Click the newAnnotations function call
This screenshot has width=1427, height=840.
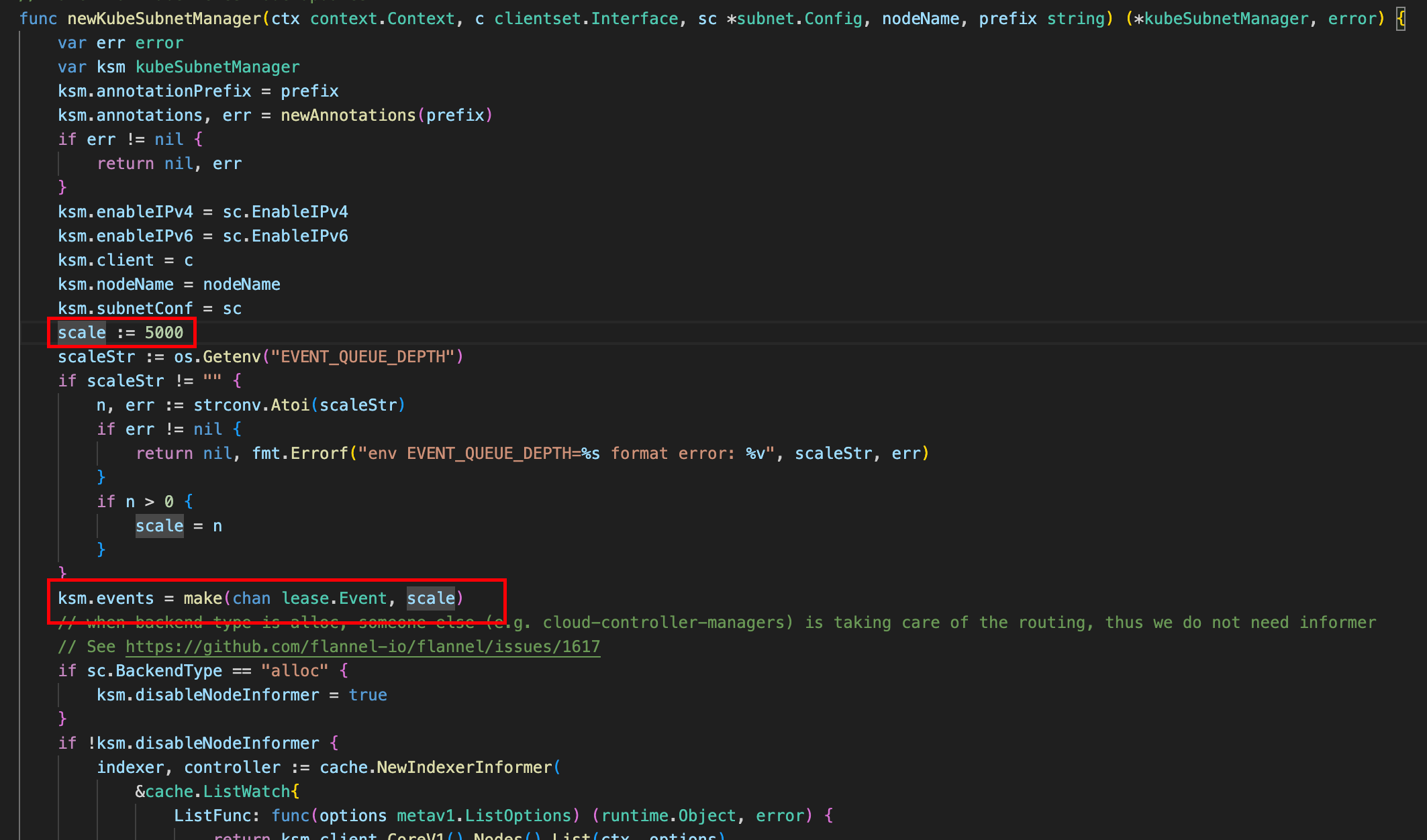pos(348,115)
